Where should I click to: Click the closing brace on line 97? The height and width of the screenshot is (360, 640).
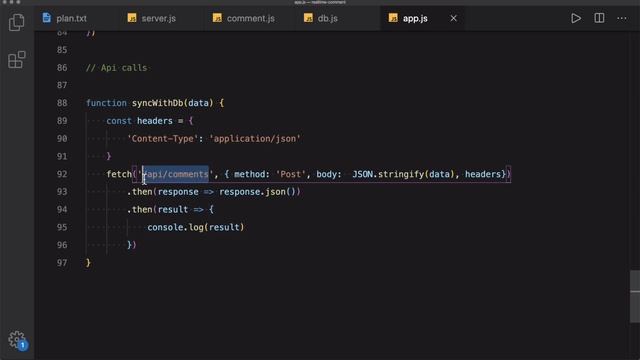pos(88,262)
